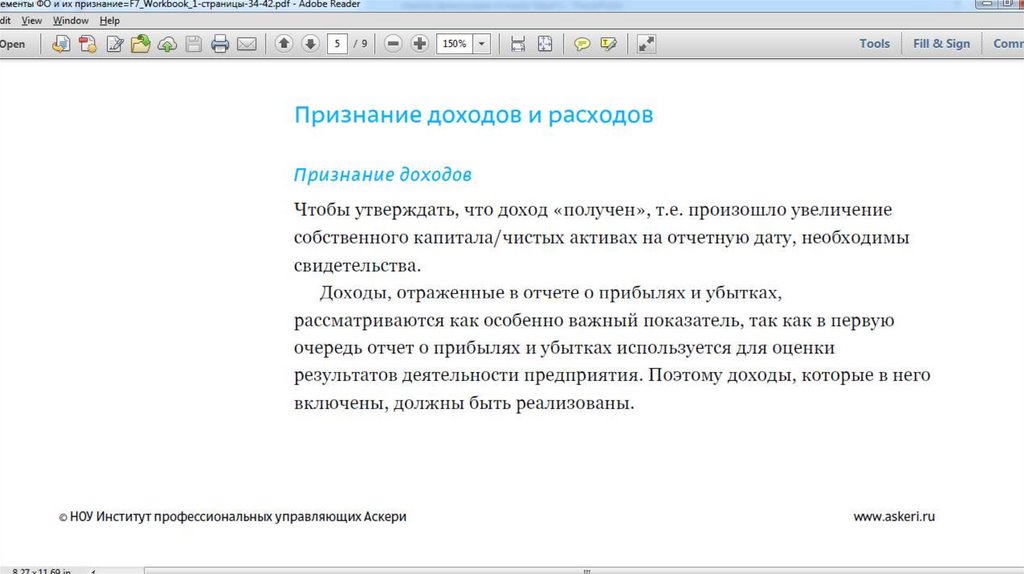The height and width of the screenshot is (574, 1024).
Task: Click the 150% zoom value field
Action: point(454,44)
